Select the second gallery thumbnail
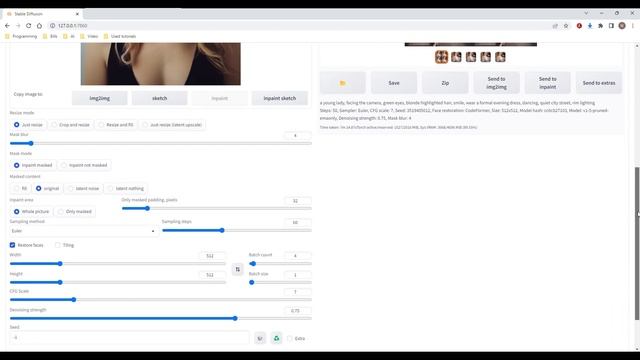This screenshot has height=360, width=640. 456,57
